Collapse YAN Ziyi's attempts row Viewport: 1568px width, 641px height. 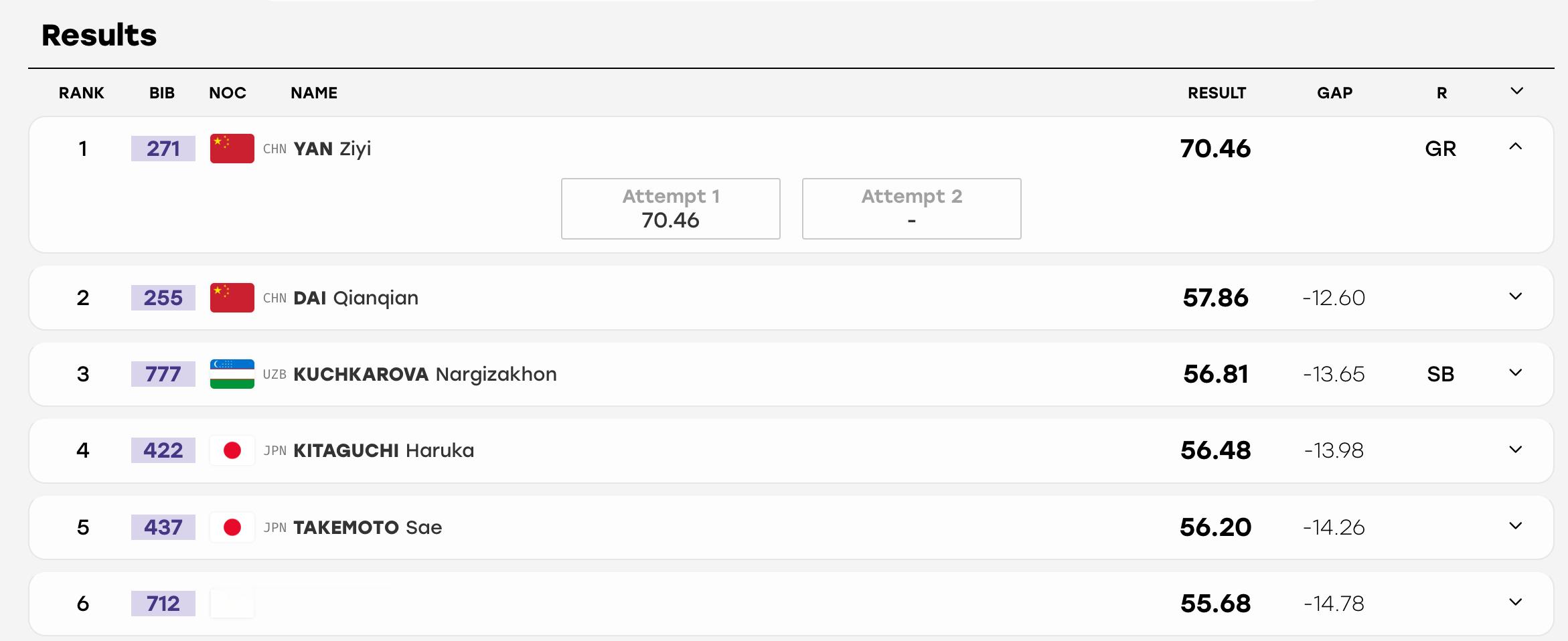point(1516,147)
